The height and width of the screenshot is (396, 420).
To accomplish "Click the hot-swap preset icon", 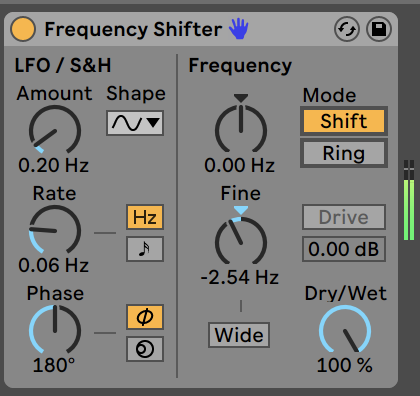I will click(347, 29).
